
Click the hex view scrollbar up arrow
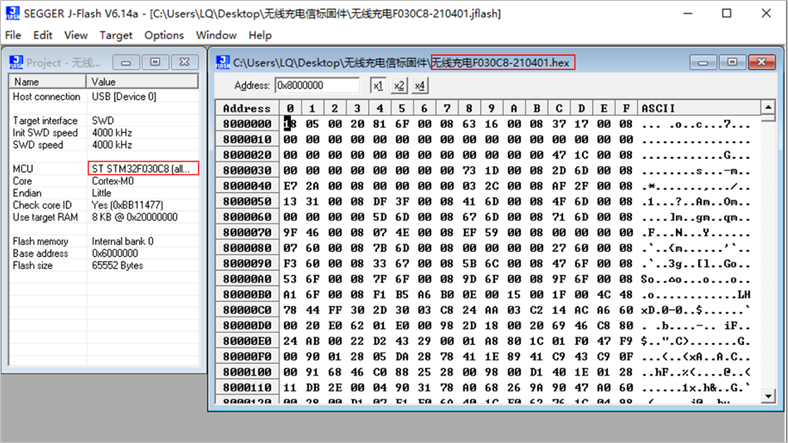click(x=768, y=107)
